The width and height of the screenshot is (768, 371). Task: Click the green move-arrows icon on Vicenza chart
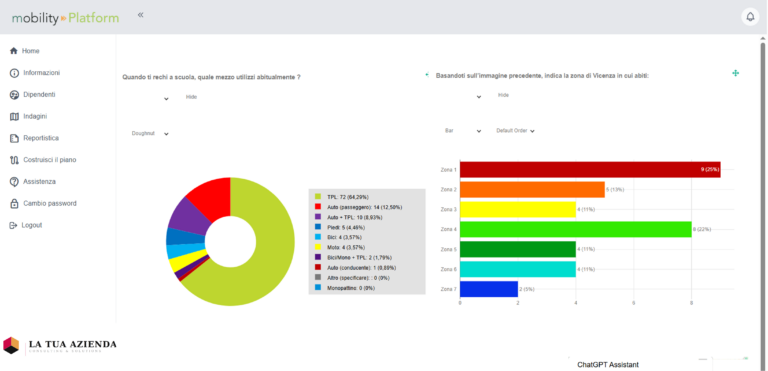735,73
